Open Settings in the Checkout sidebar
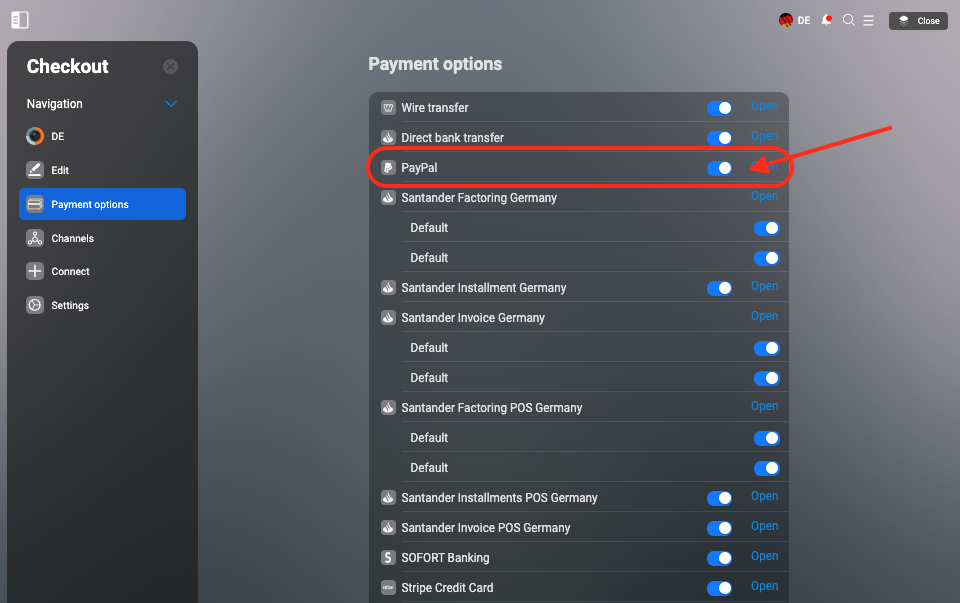960x603 pixels. [x=102, y=305]
